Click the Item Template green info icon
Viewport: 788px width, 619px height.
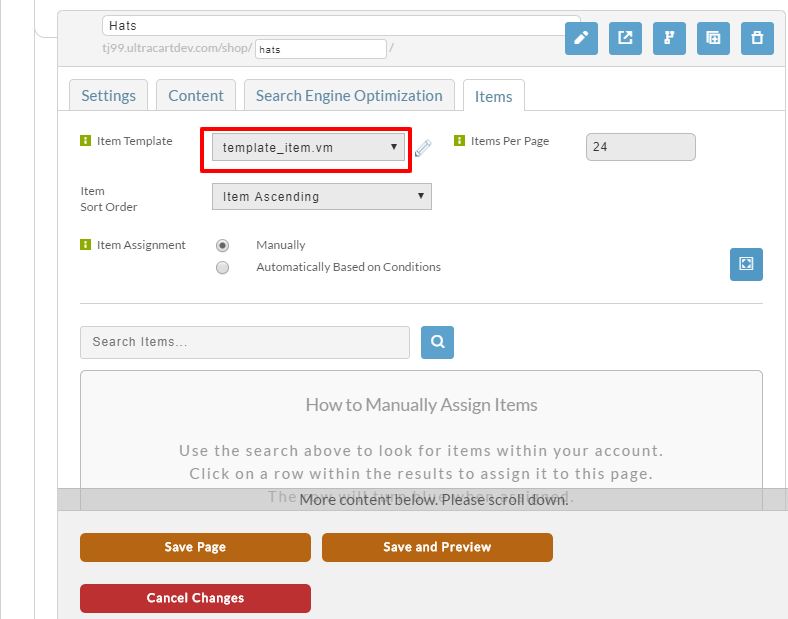pyautogui.click(x=85, y=141)
